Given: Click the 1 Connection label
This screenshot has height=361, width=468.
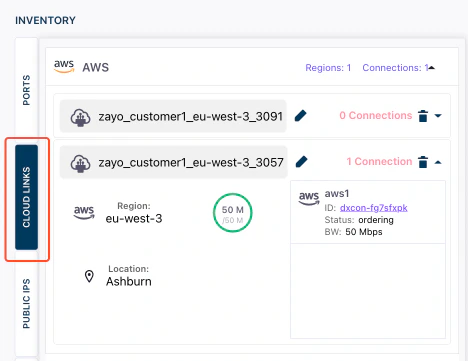Looking at the screenshot, I should tap(379, 161).
